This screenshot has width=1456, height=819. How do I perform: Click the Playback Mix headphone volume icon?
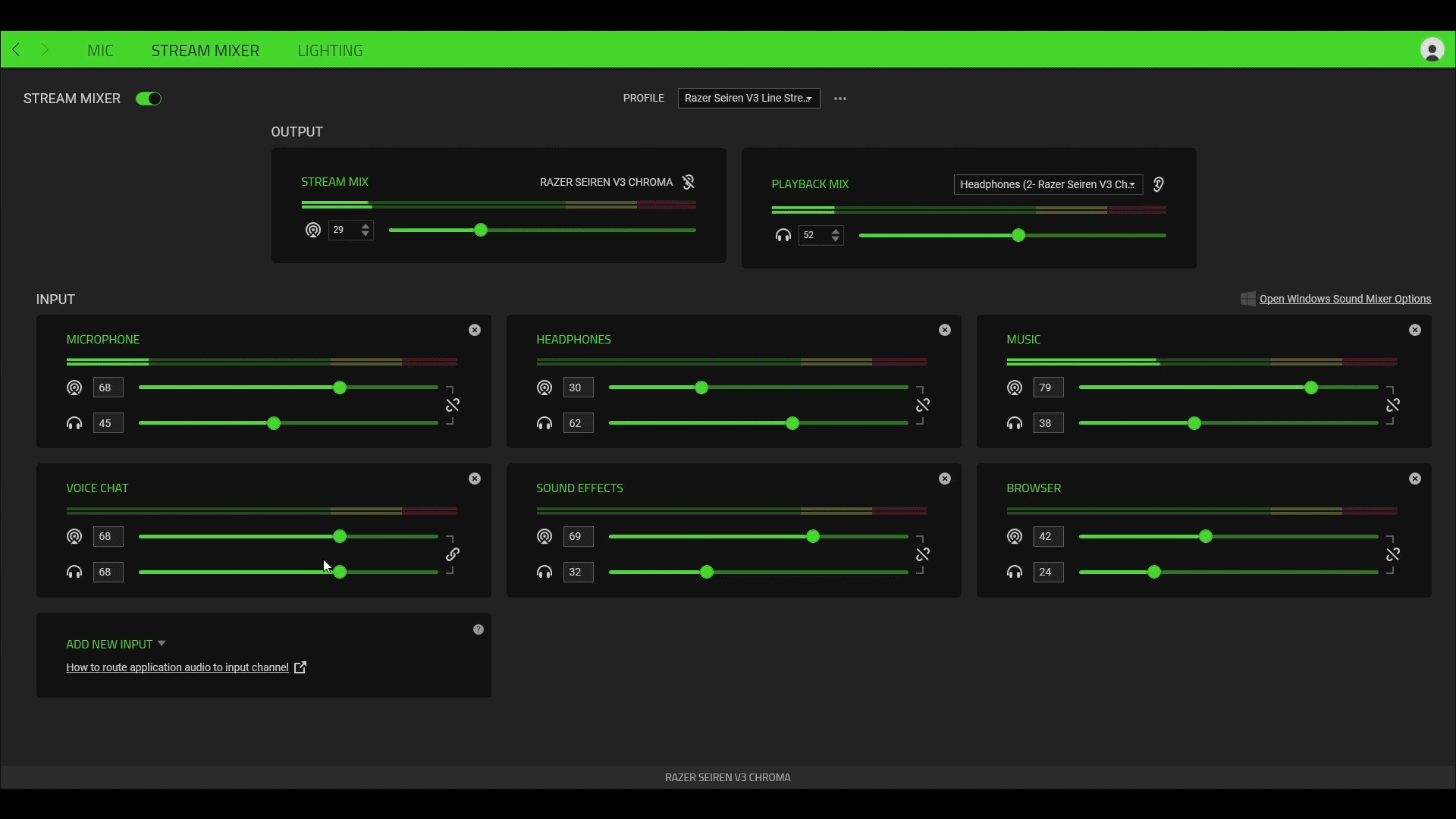[783, 235]
